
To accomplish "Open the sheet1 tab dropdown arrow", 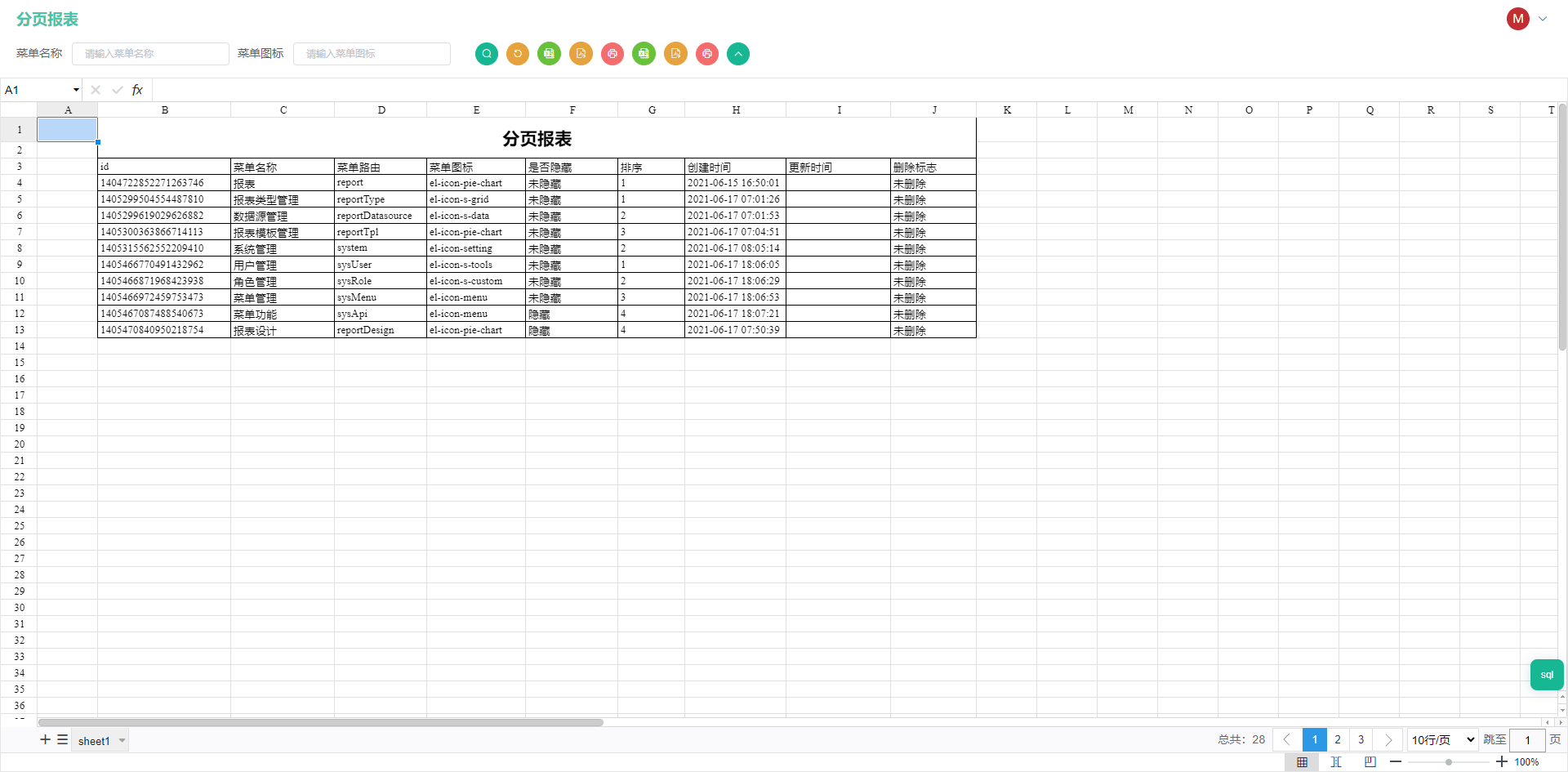I will click(122, 741).
